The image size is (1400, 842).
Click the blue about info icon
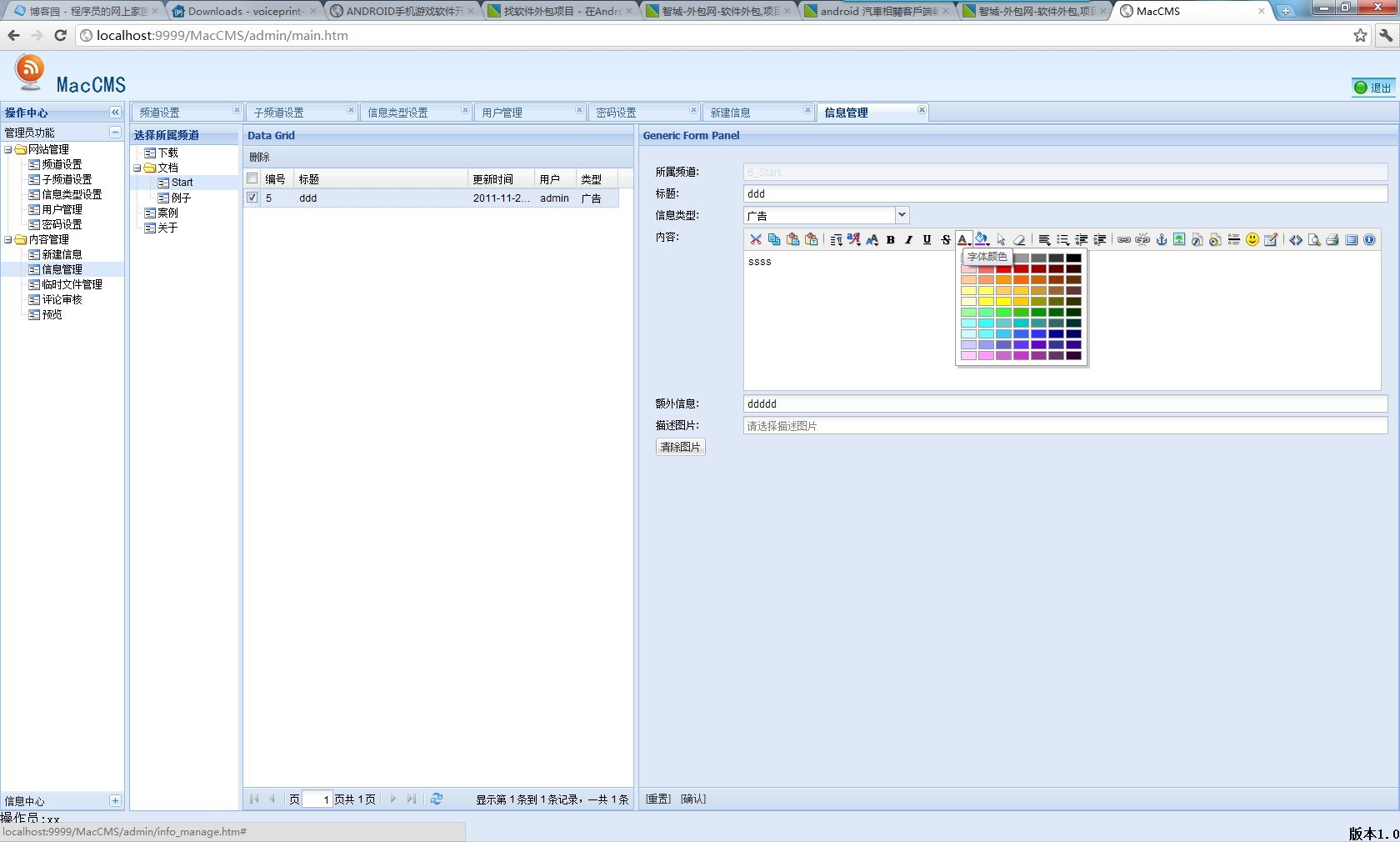coord(1369,239)
